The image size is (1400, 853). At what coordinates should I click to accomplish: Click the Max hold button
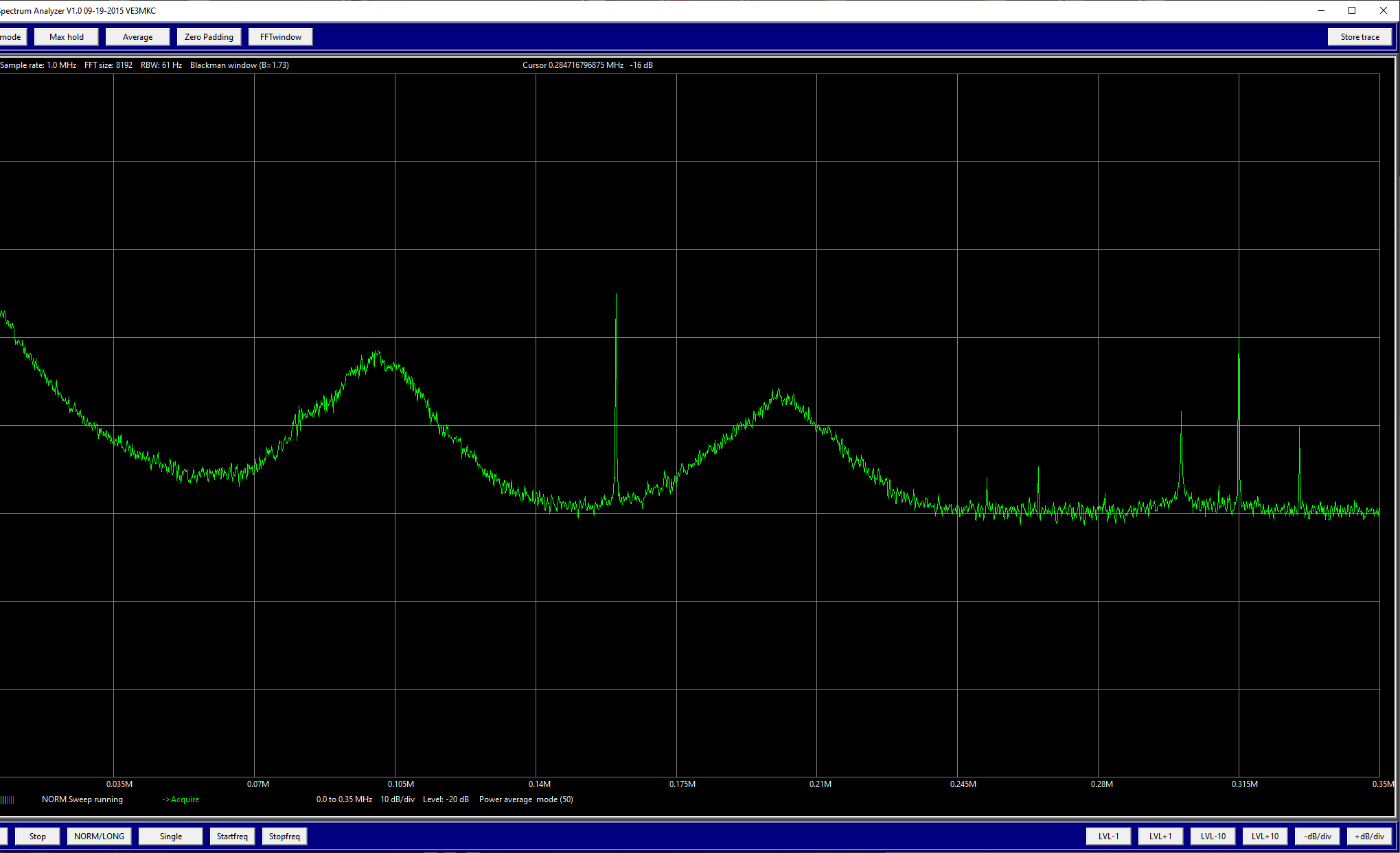[x=67, y=37]
